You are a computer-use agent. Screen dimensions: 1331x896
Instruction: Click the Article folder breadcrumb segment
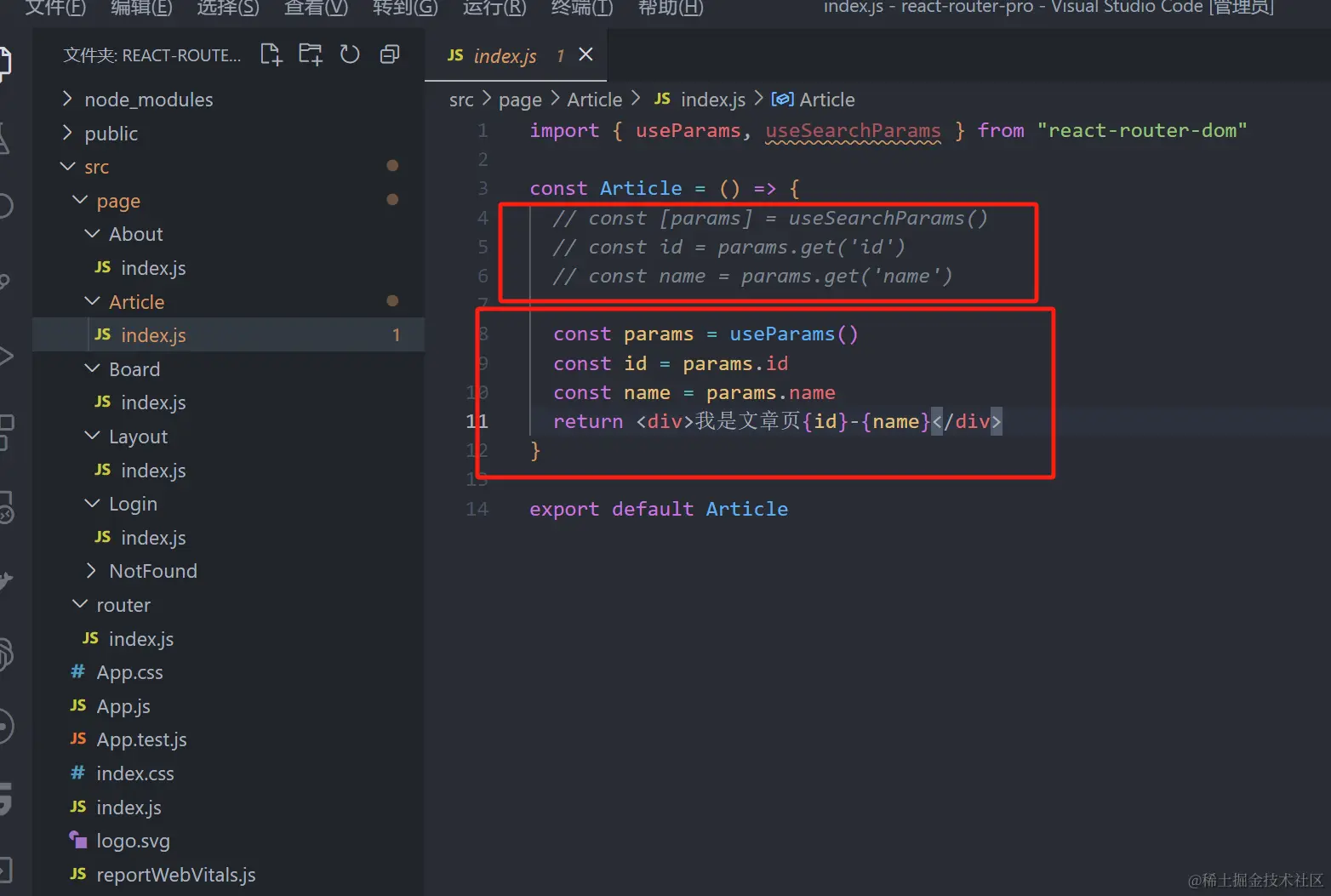(x=595, y=100)
